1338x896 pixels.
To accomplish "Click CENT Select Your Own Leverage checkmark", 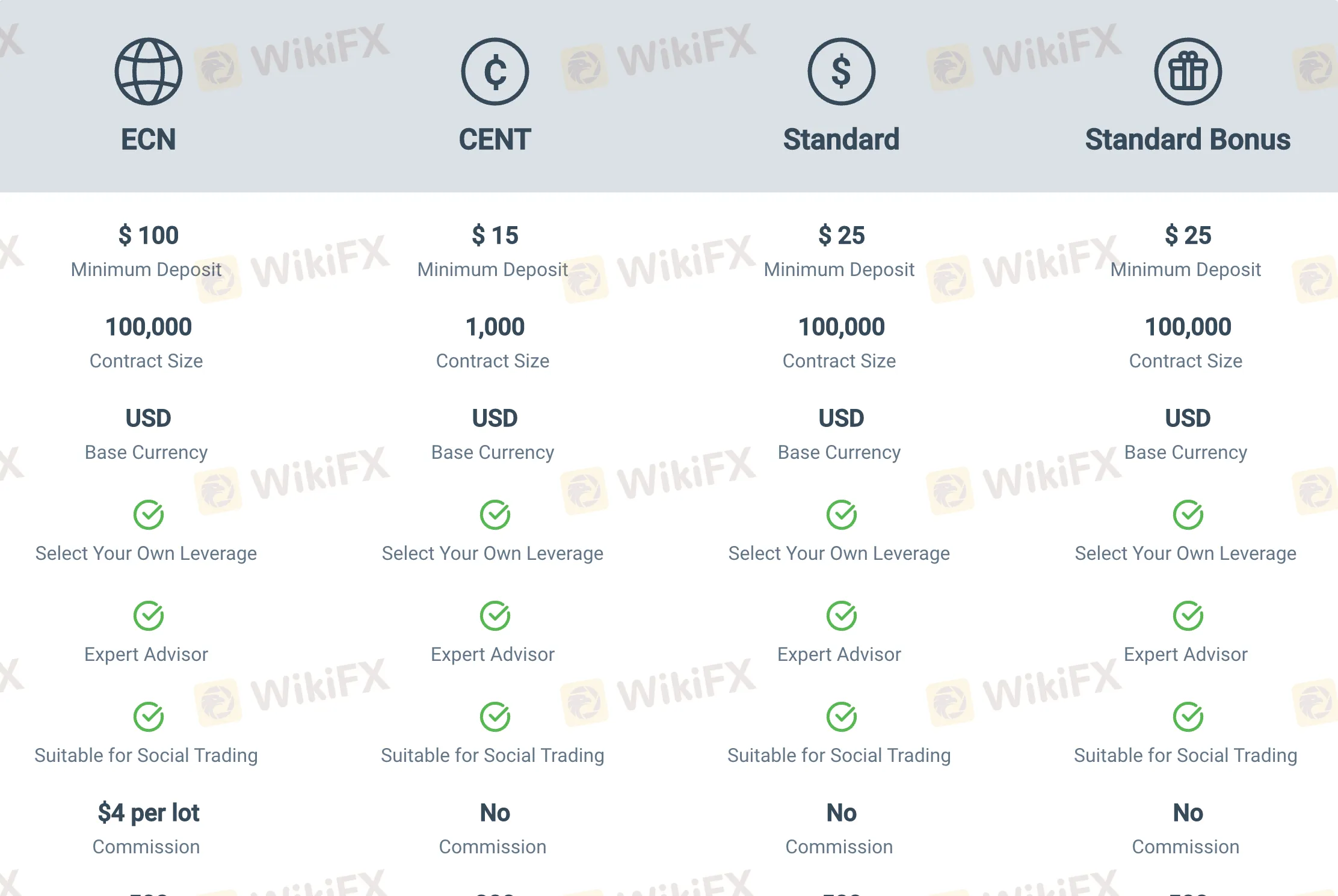I will pos(495,515).
